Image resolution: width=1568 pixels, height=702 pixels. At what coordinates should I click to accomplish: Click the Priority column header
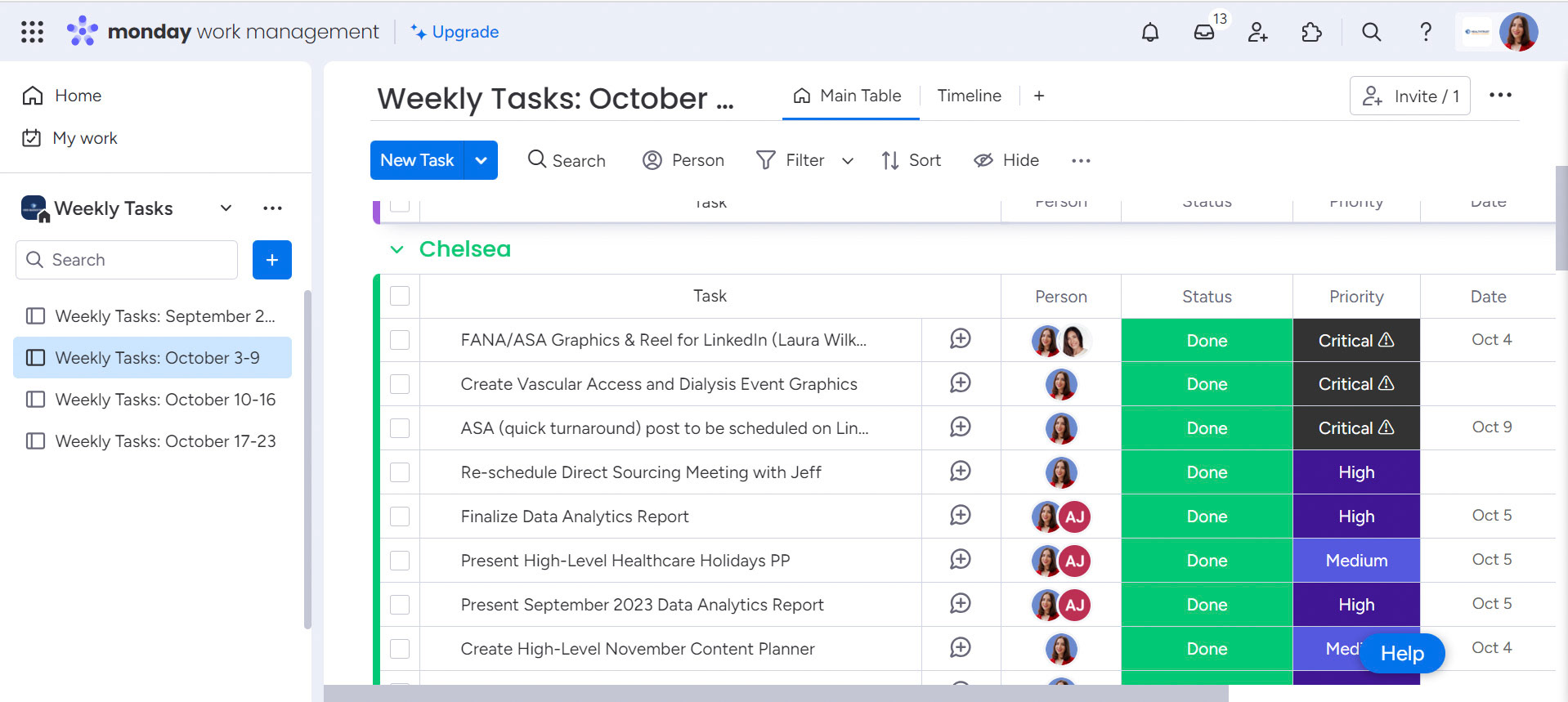pyautogui.click(x=1356, y=297)
